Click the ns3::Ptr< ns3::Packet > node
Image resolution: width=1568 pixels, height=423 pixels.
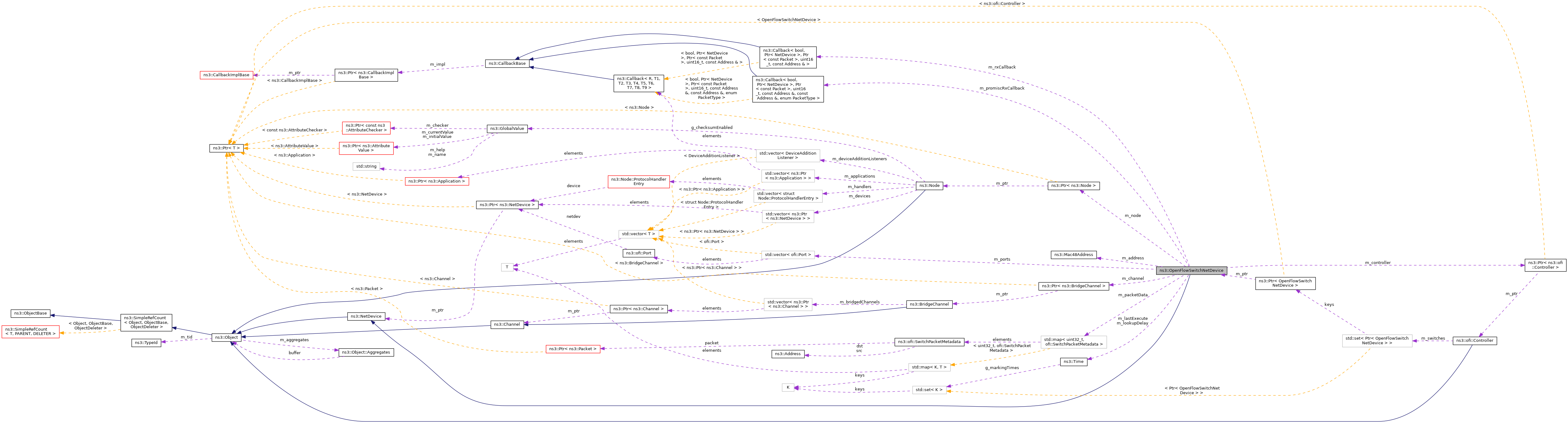573,349
